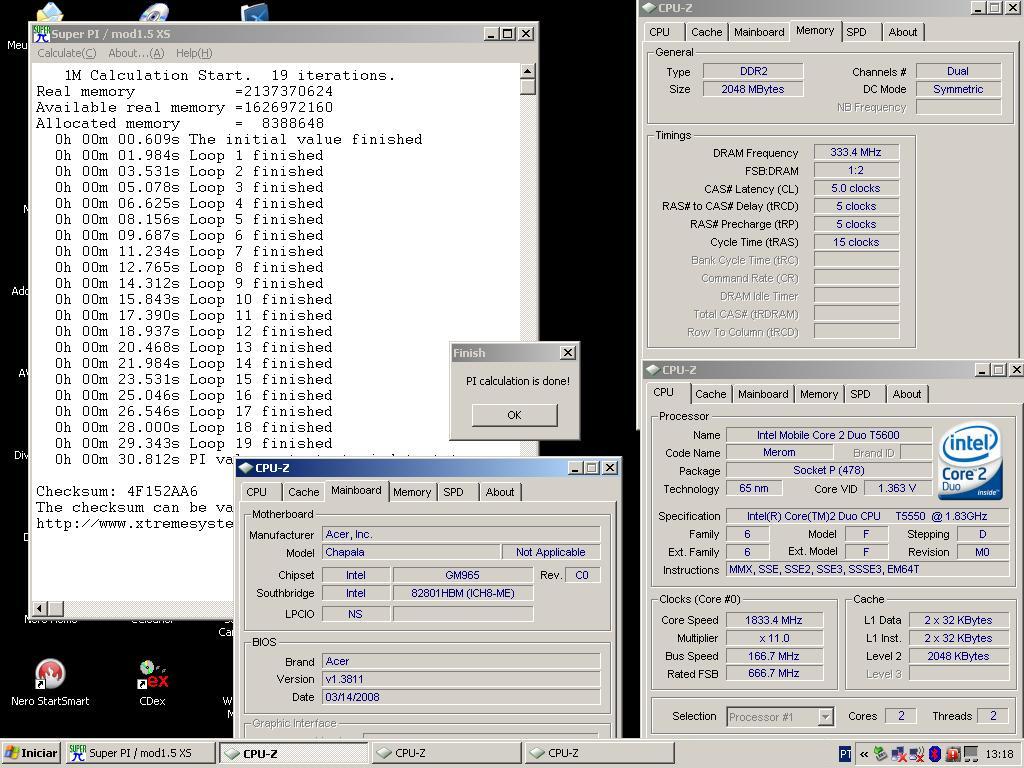Switch to the CPU tab in the Mainboard CPU-Z window
This screenshot has height=768, width=1024.
tap(257, 492)
